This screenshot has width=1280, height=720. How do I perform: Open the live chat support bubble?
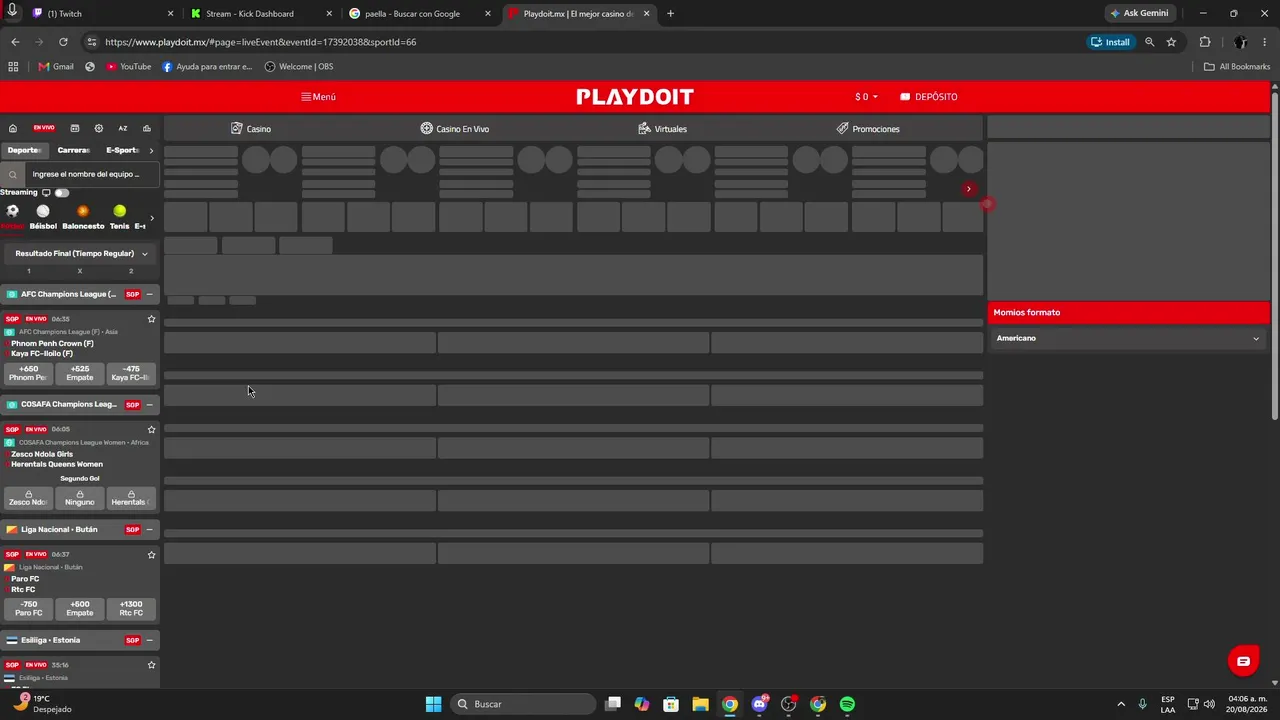pyautogui.click(x=1243, y=661)
